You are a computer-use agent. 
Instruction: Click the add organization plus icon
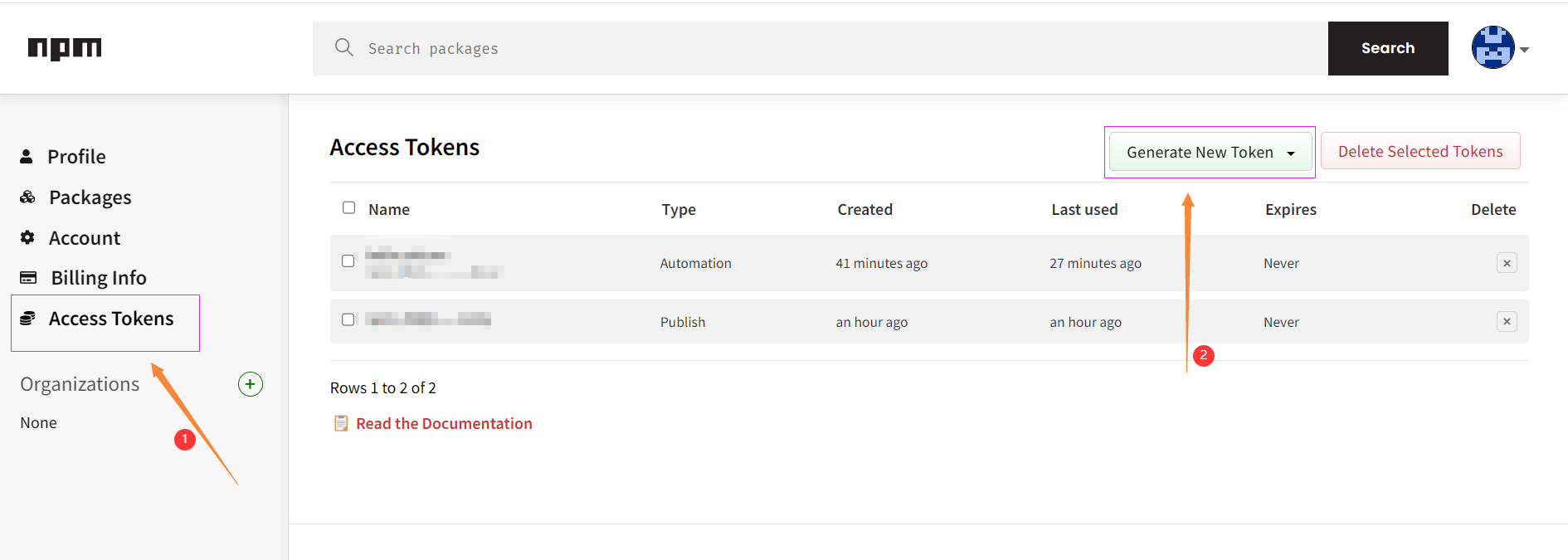click(x=251, y=384)
